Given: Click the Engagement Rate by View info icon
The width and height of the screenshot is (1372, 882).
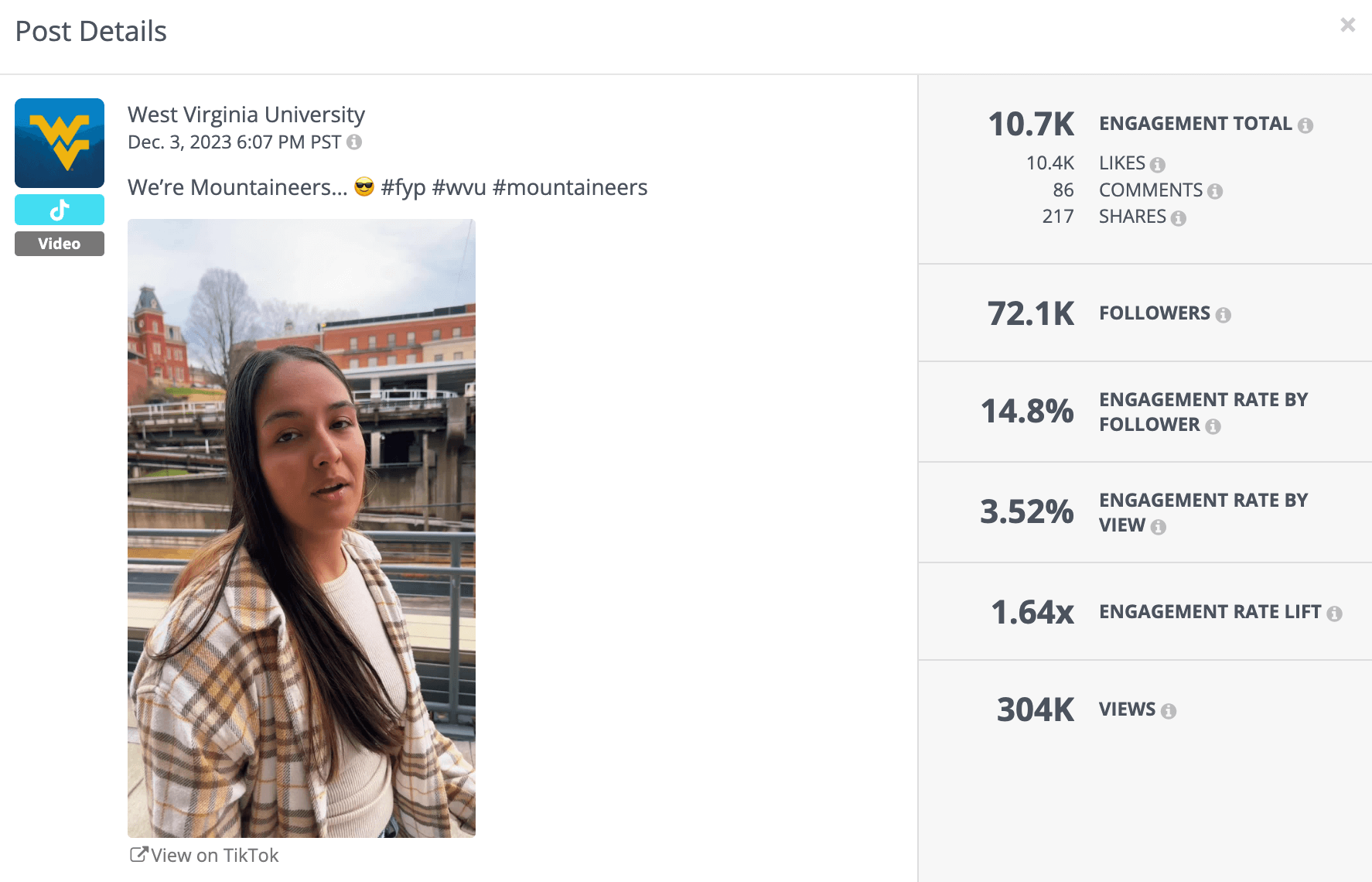Looking at the screenshot, I should pos(1158,526).
